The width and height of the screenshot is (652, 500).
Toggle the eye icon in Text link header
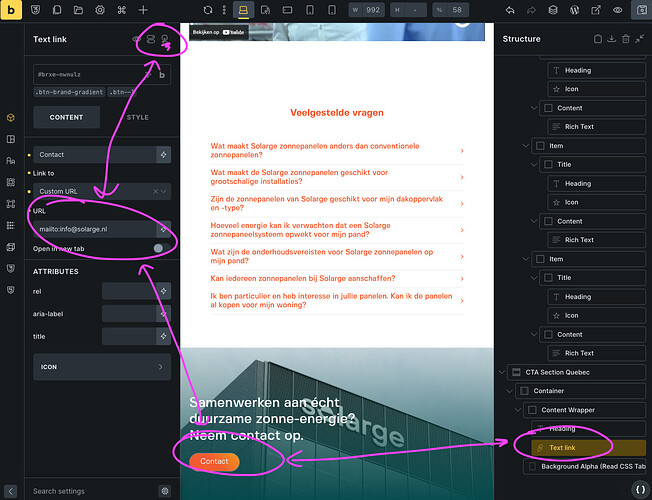click(x=136, y=39)
